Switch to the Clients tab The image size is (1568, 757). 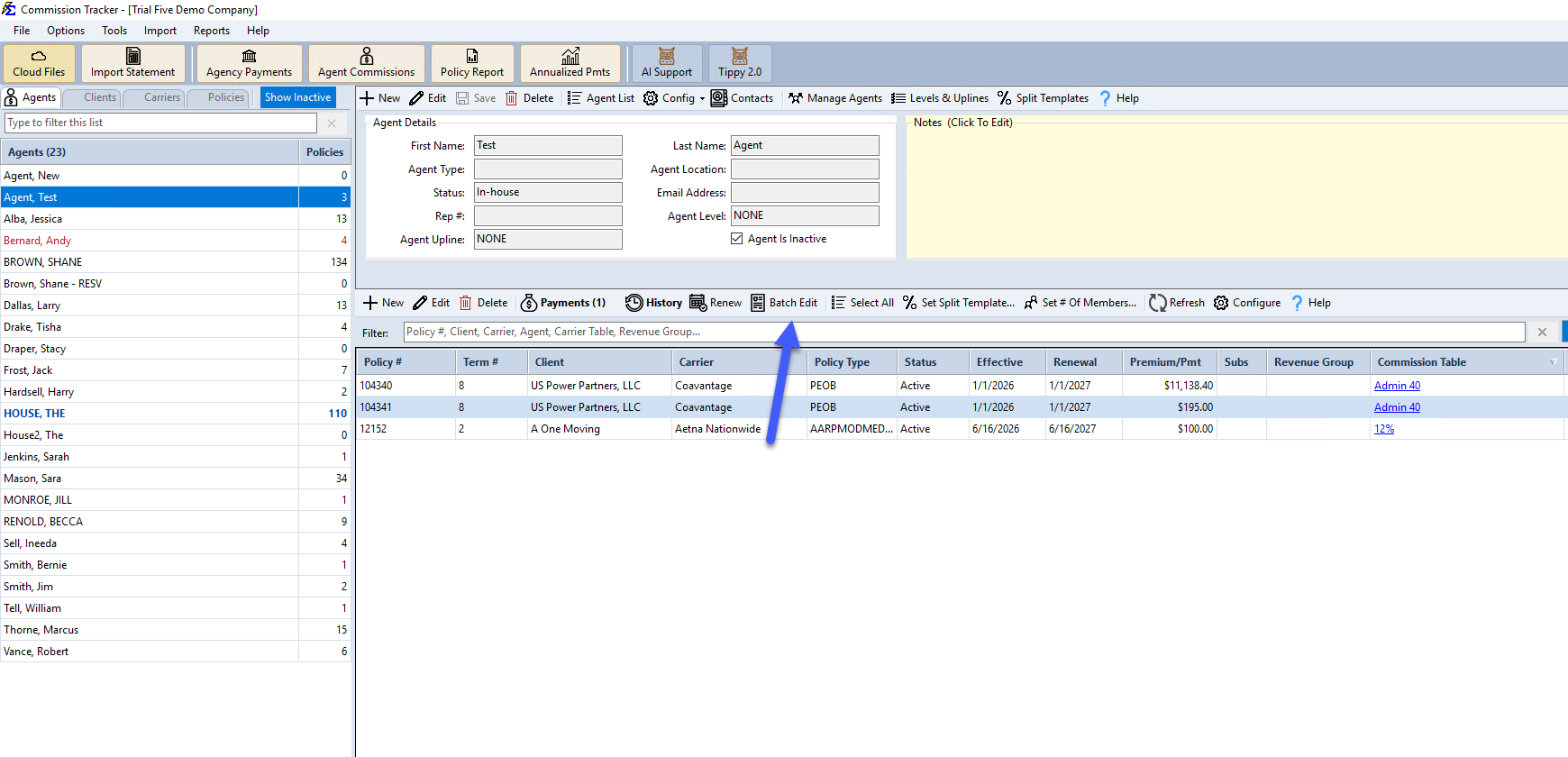[x=91, y=97]
